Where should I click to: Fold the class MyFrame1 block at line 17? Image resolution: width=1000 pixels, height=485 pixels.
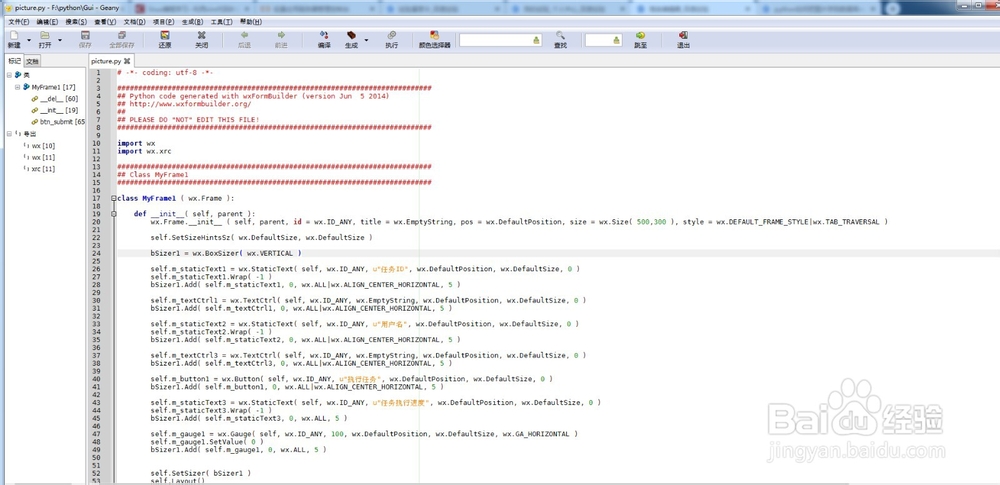coord(114,198)
